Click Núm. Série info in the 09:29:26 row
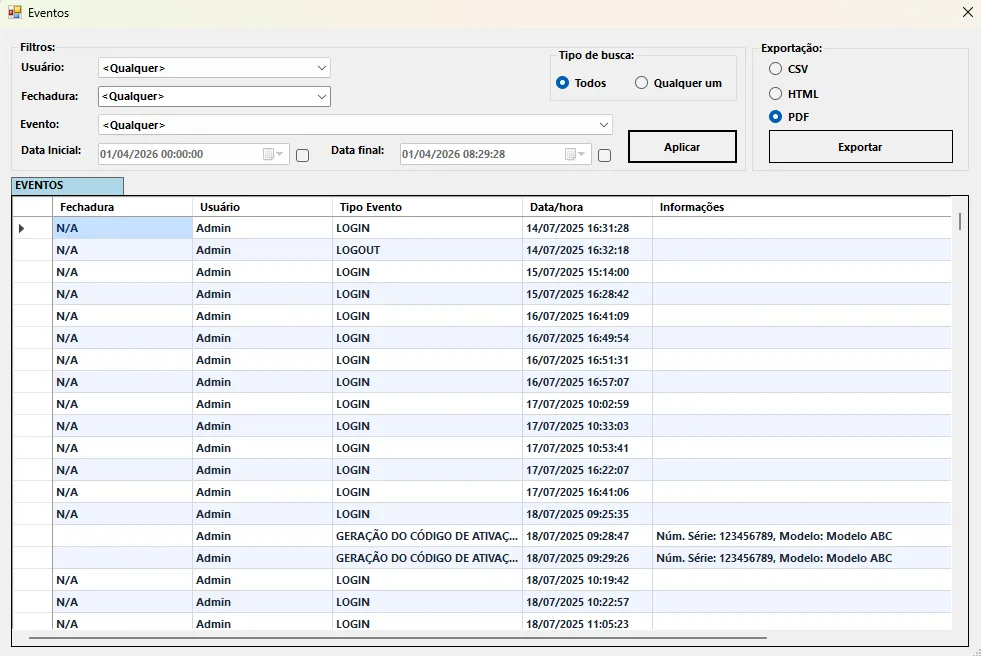The width and height of the screenshot is (981, 656). pyautogui.click(x=801, y=558)
